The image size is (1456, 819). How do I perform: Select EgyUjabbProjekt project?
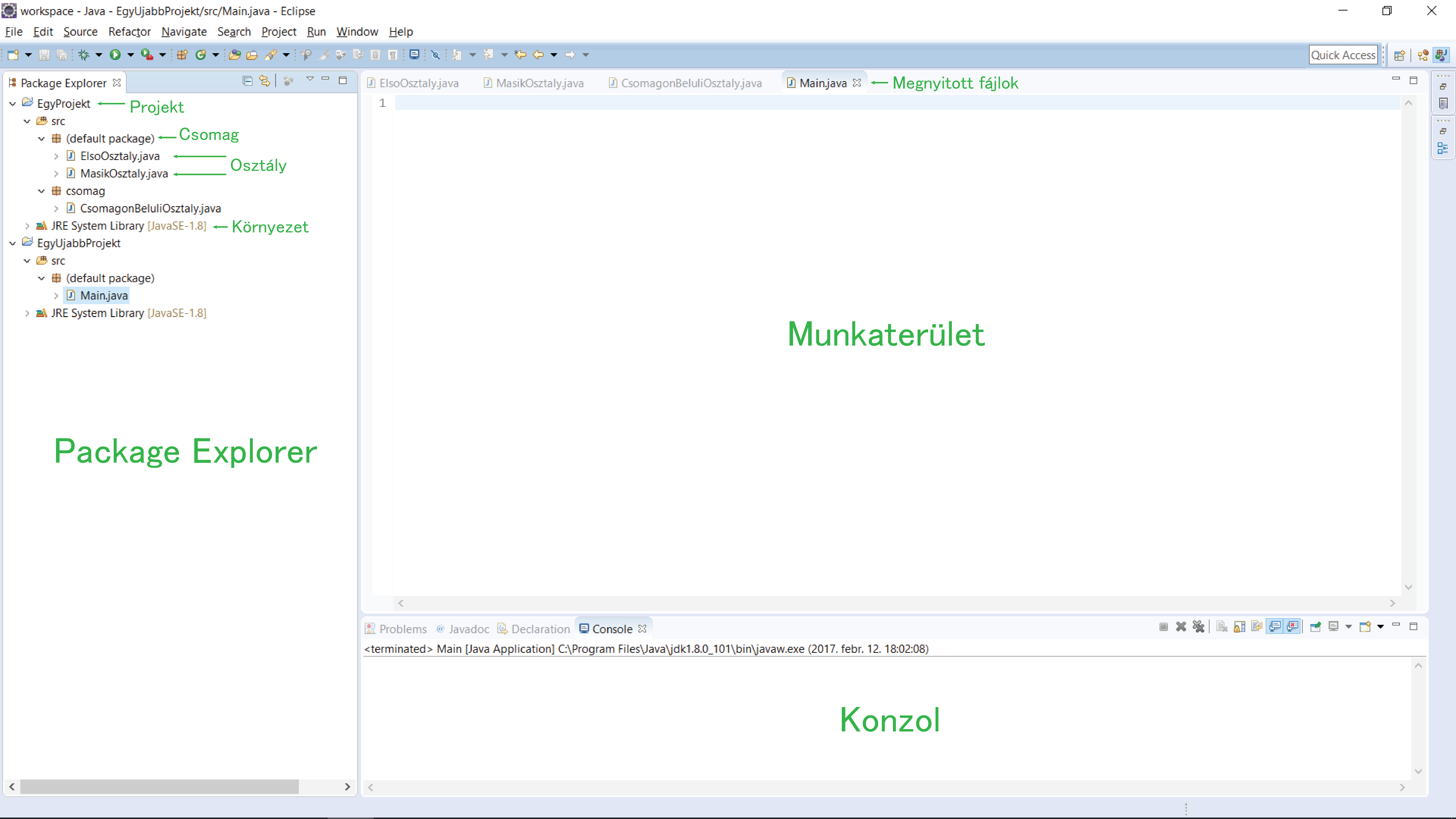click(79, 244)
